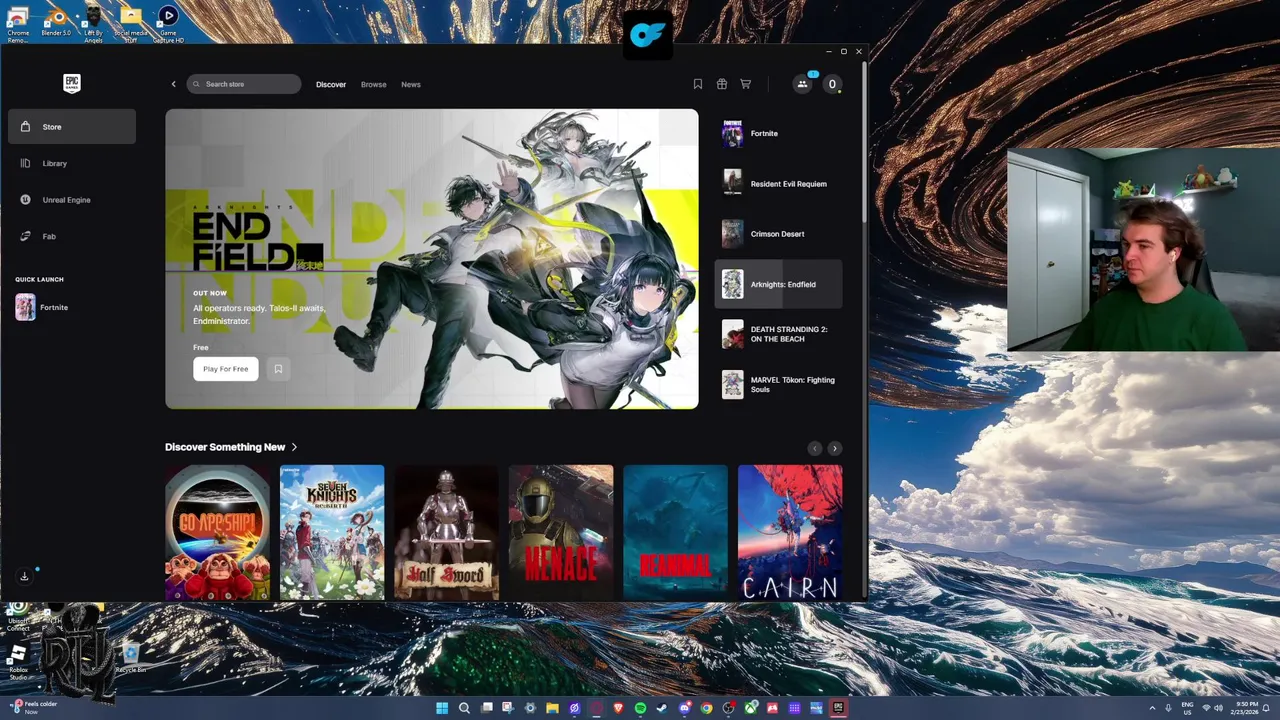The image size is (1280, 720).
Task: Open the Unreal Engine section
Action: pyautogui.click(x=72, y=200)
